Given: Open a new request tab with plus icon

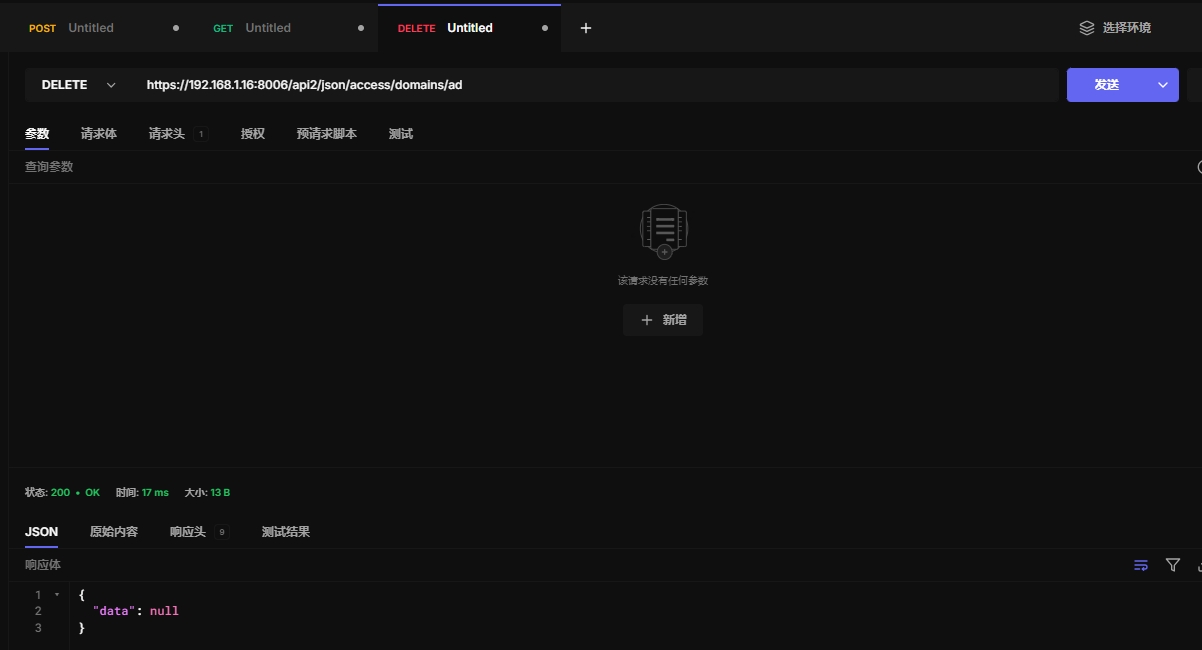Looking at the screenshot, I should [586, 28].
